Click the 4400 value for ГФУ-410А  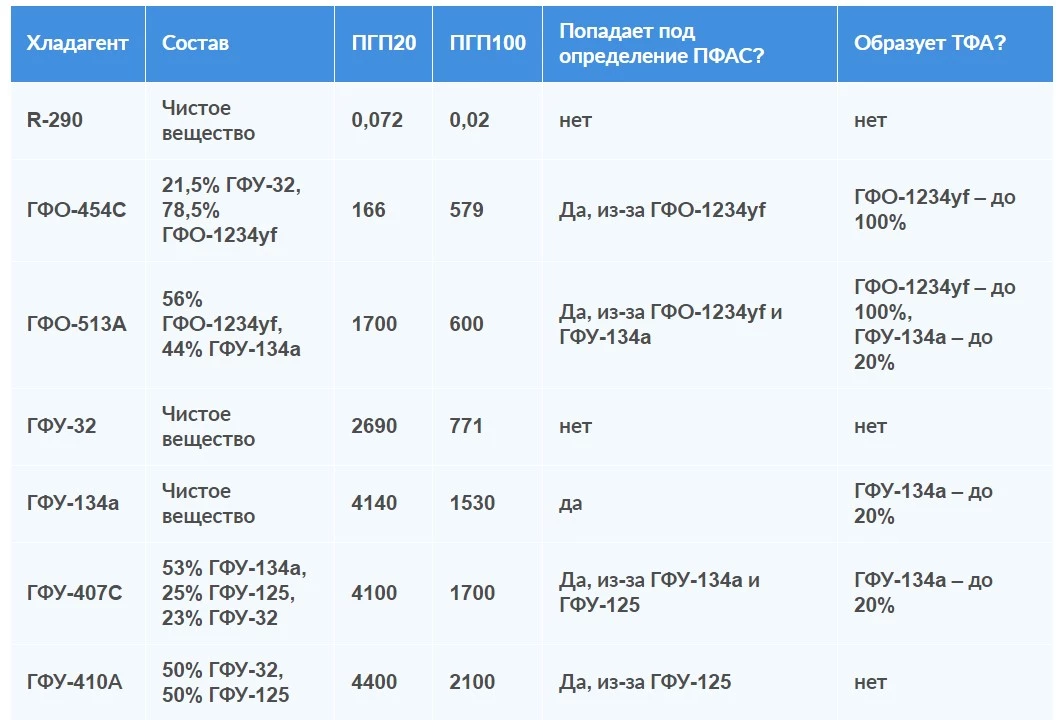[374, 682]
